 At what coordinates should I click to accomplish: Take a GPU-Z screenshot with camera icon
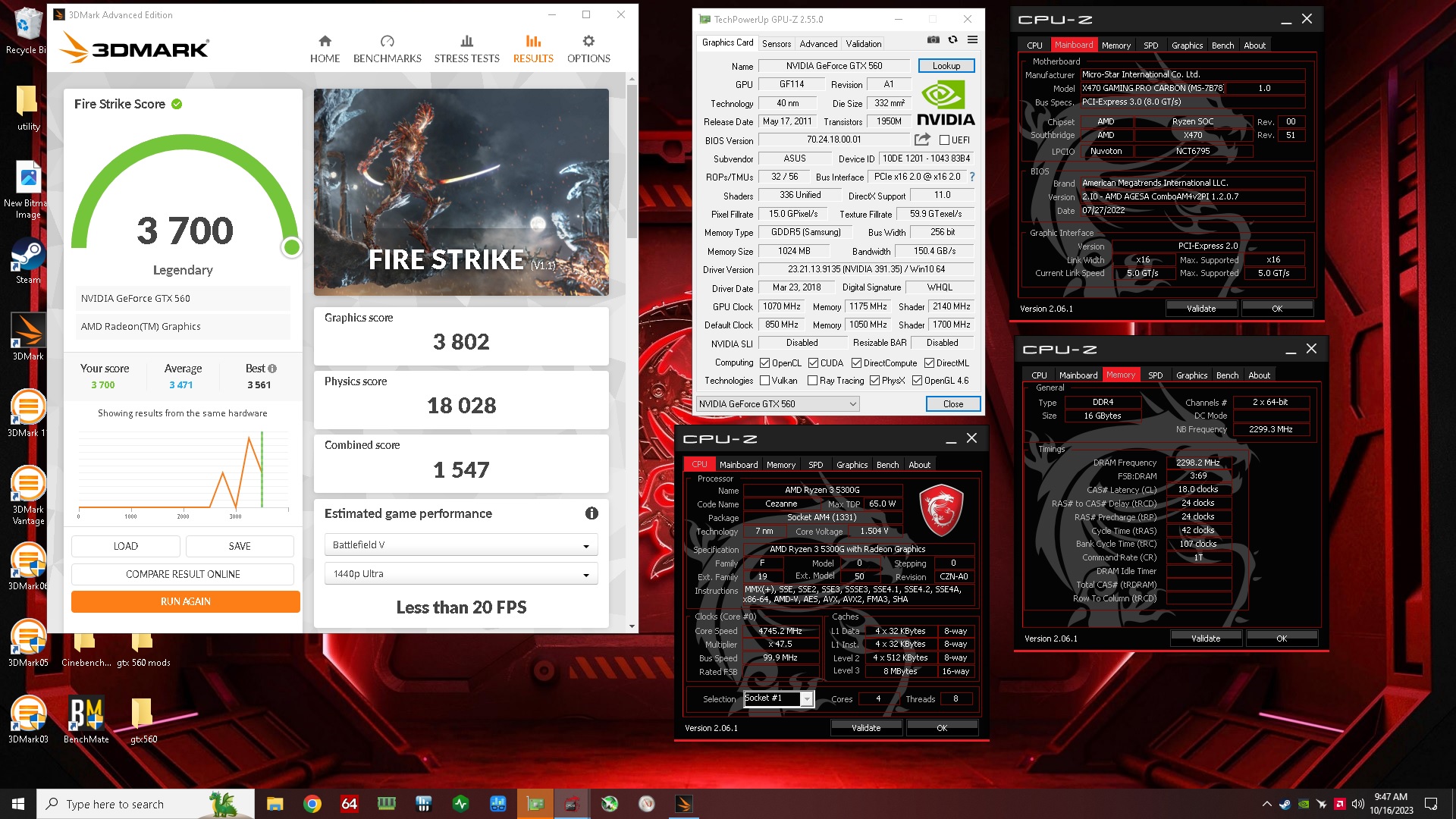tap(934, 39)
